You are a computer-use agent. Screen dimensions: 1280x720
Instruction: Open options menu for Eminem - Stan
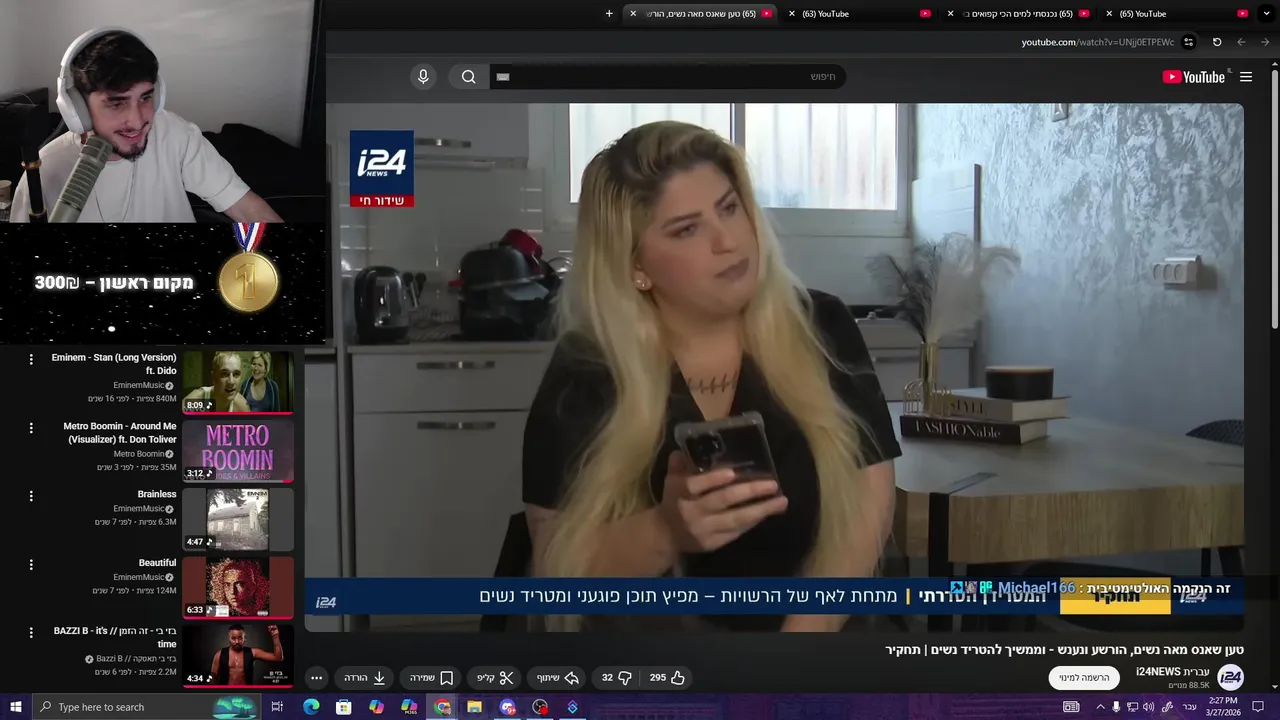pyautogui.click(x=31, y=359)
